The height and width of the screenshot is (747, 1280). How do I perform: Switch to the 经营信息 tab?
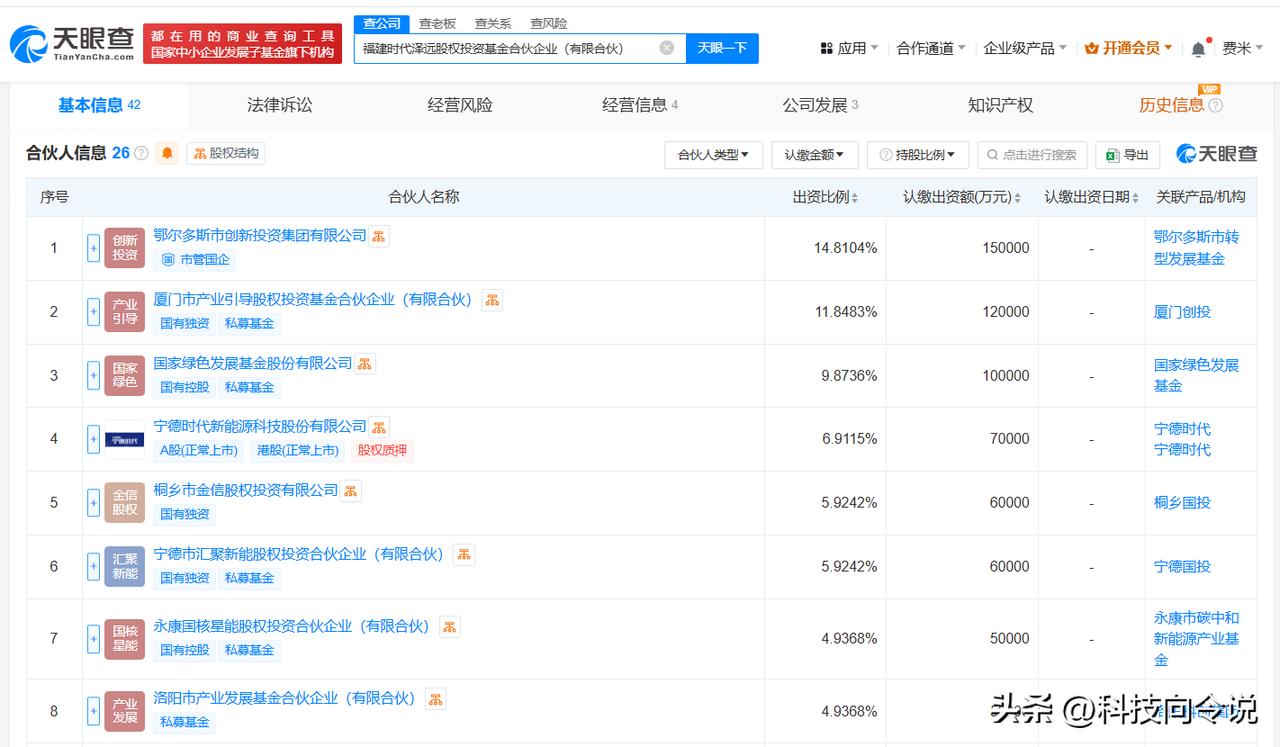[640, 105]
